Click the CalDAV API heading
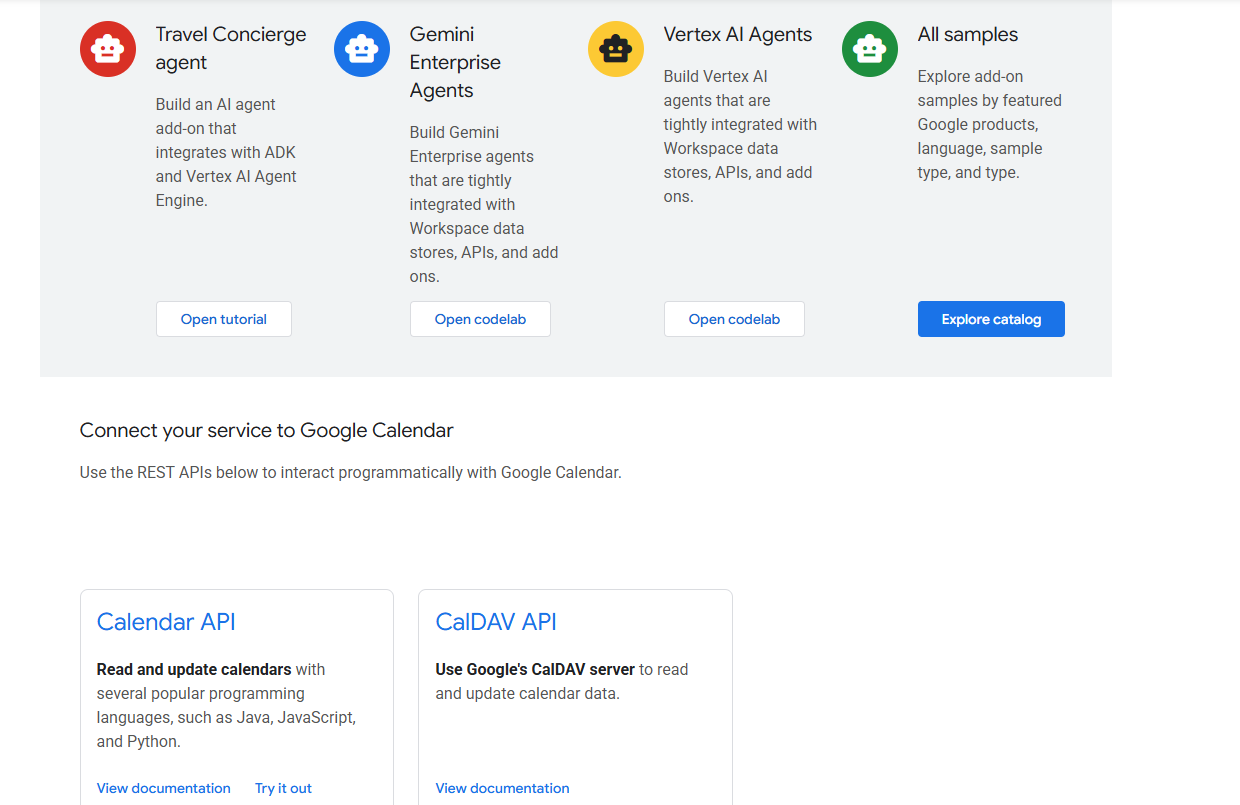The image size is (1240, 805). tap(496, 621)
